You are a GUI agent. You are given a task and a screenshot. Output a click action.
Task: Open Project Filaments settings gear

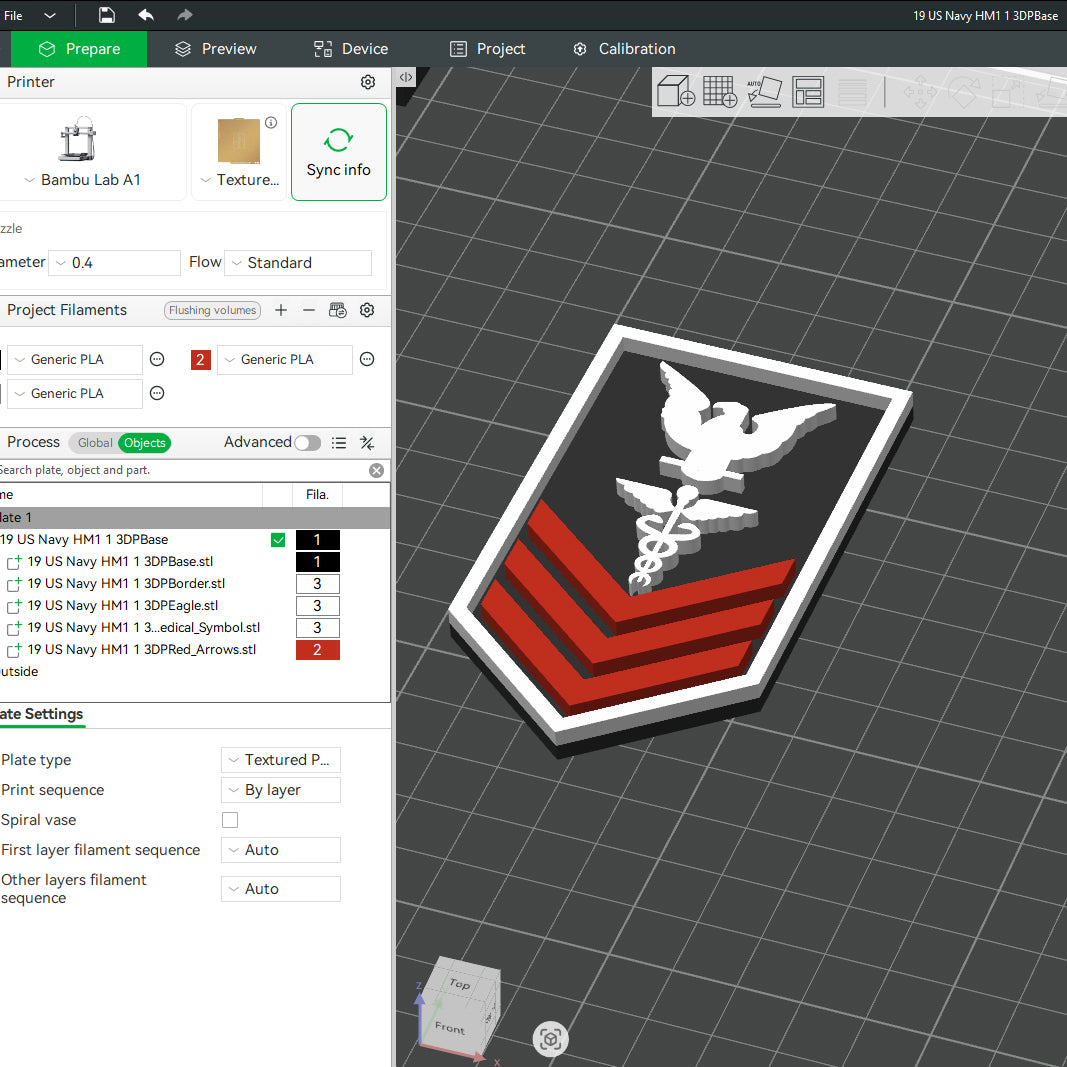pos(367,310)
